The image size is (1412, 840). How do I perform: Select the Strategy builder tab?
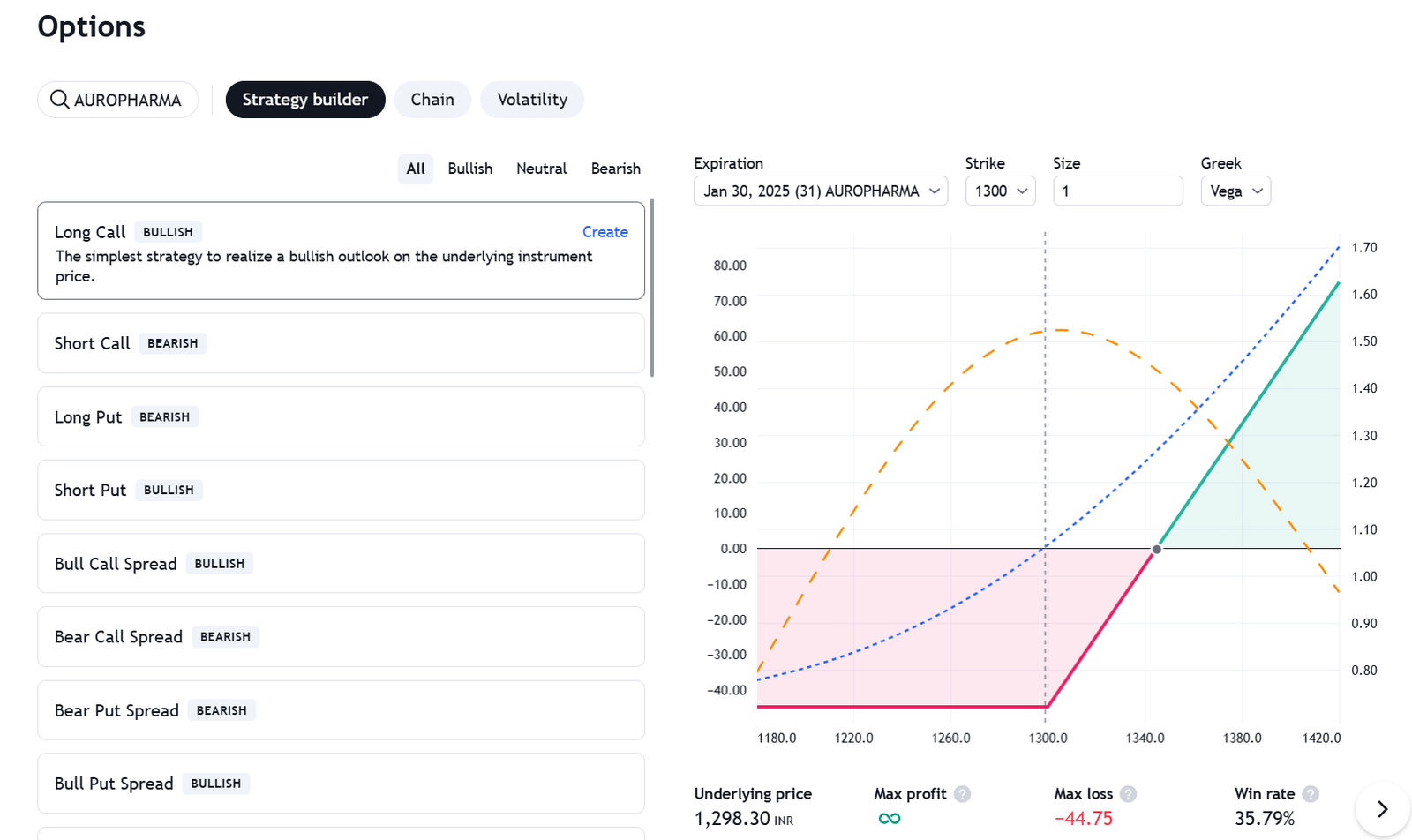pos(304,100)
